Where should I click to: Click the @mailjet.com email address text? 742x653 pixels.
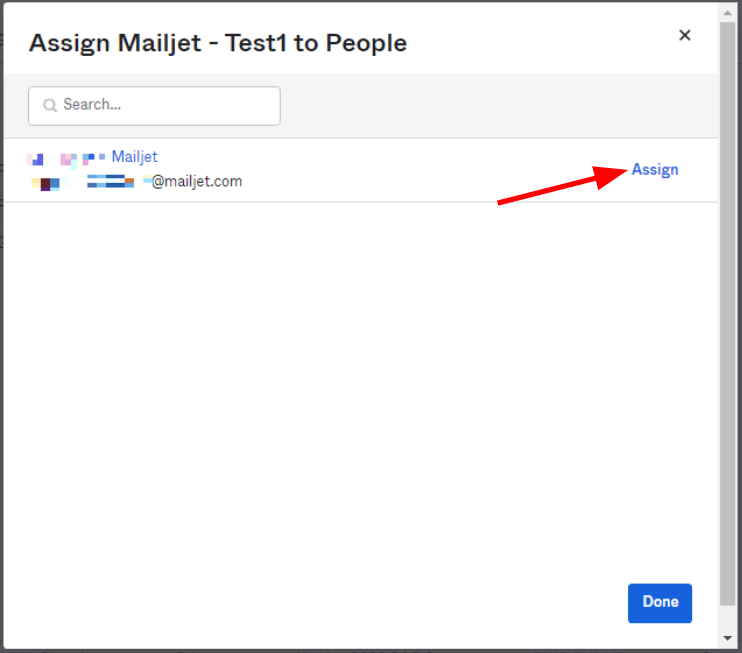pos(197,182)
